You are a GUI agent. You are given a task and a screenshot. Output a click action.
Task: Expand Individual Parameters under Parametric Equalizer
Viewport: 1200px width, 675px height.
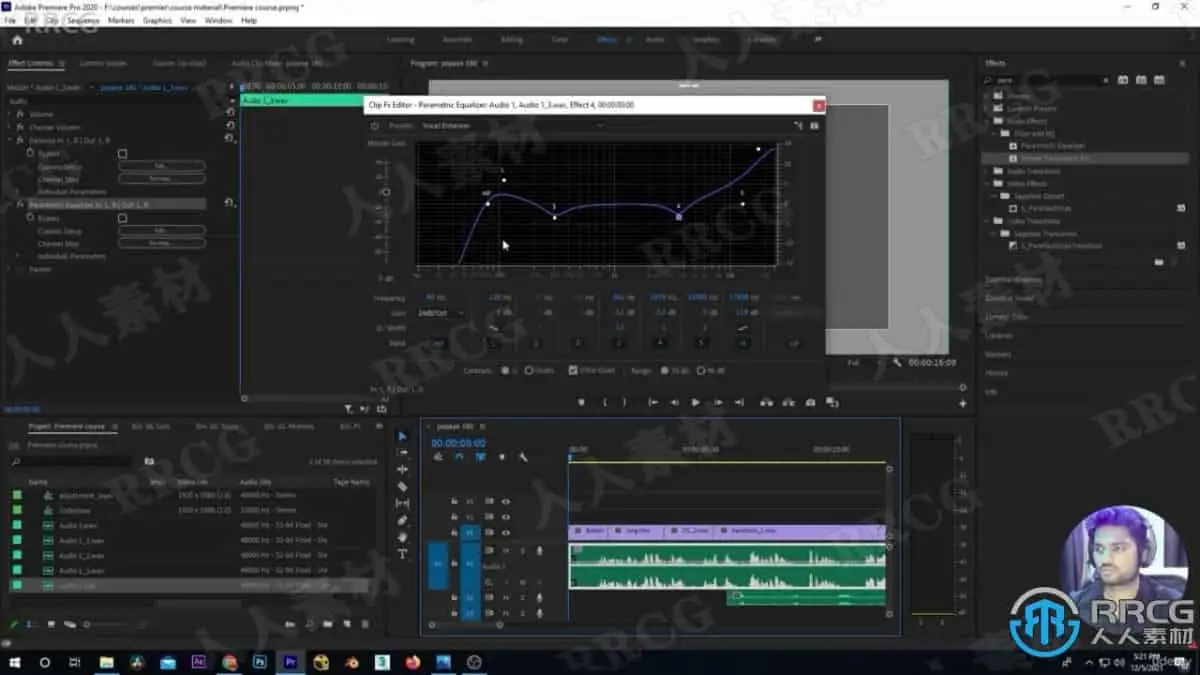(x=18, y=256)
